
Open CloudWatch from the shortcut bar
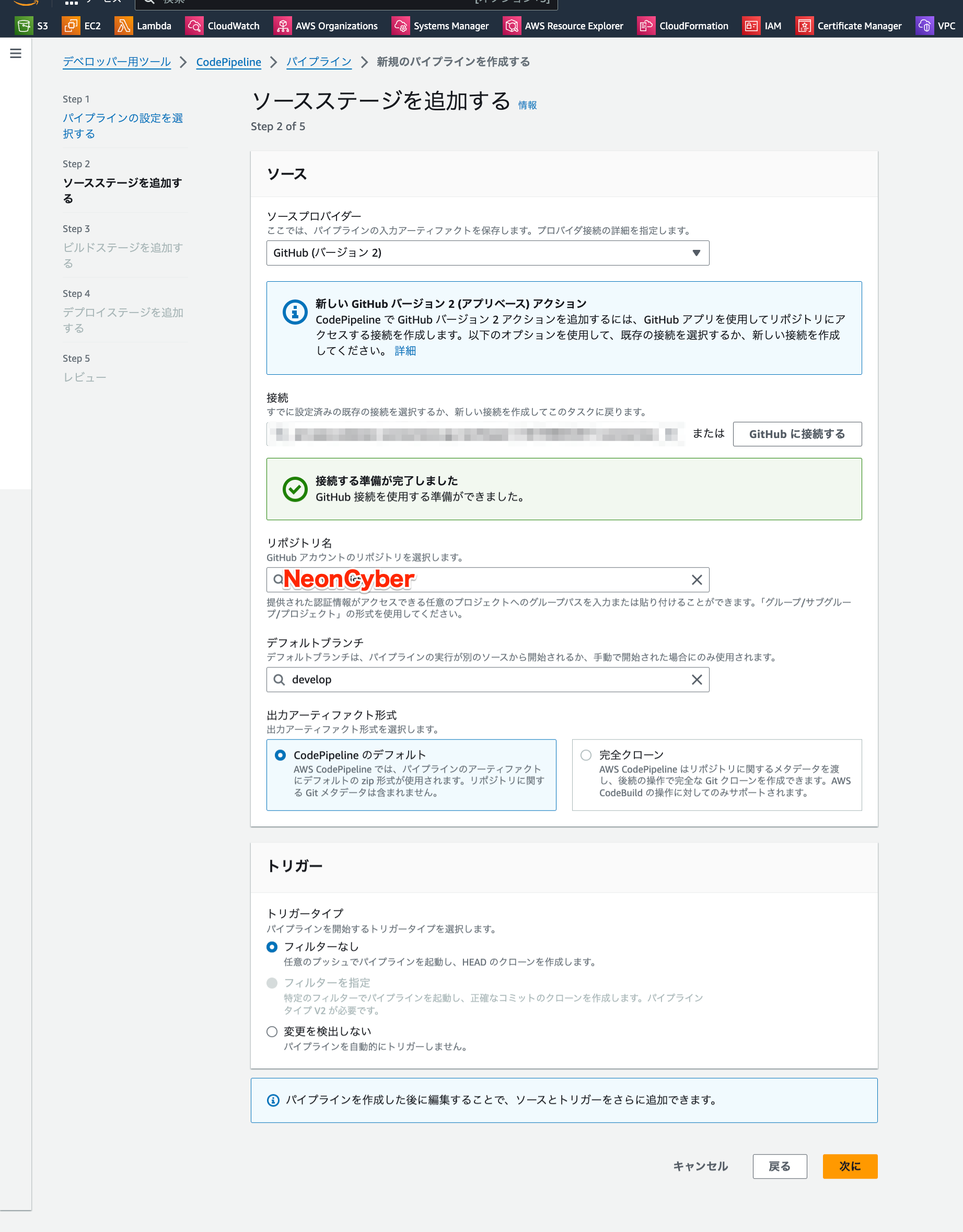[194, 26]
